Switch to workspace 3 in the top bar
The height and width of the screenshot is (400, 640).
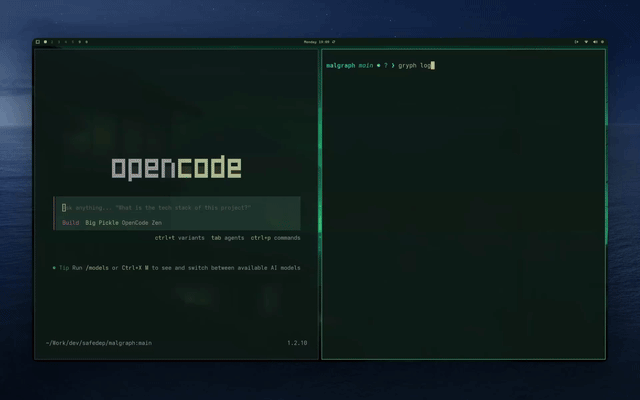click(59, 42)
